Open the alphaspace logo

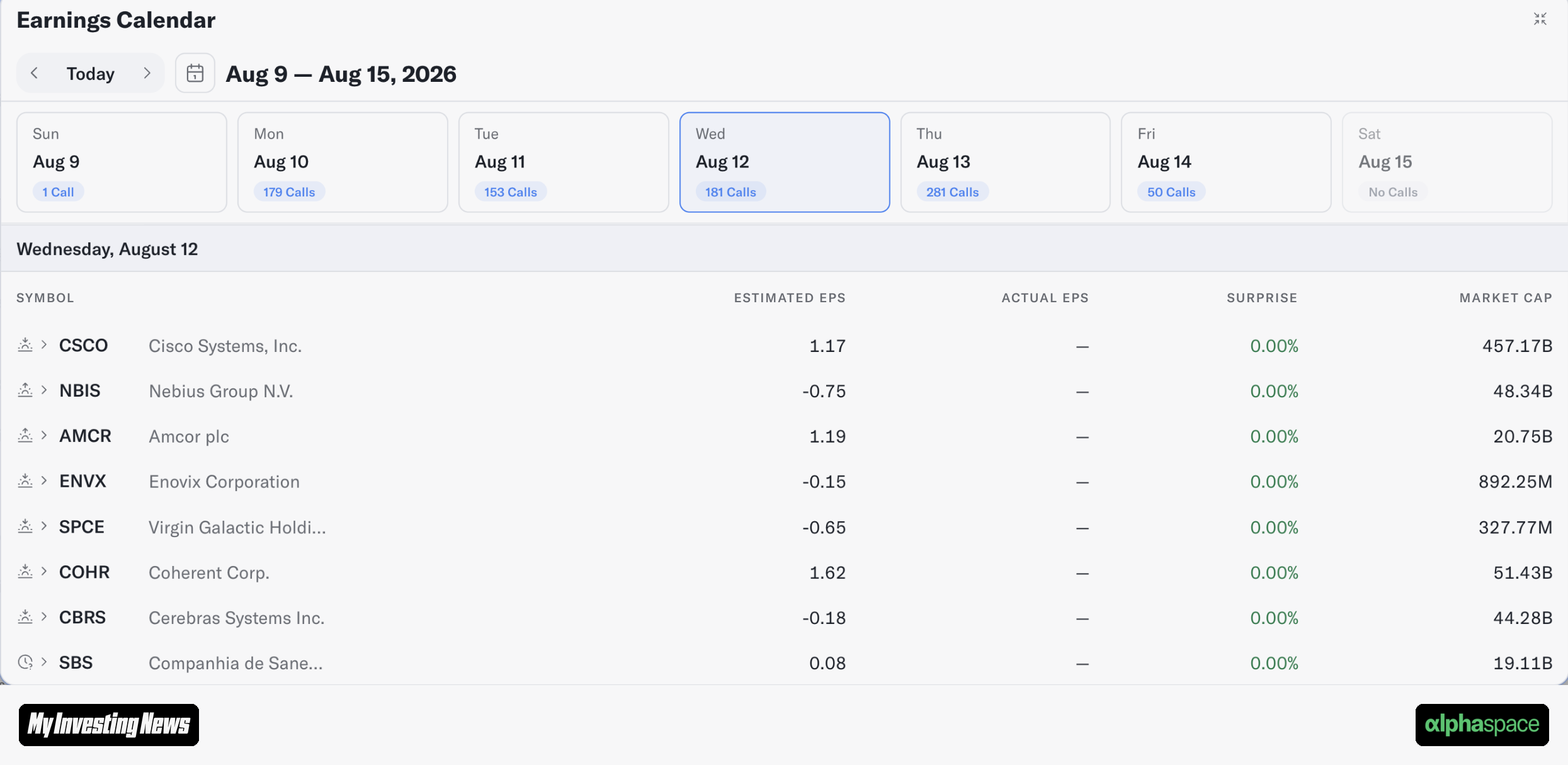coord(1482,725)
